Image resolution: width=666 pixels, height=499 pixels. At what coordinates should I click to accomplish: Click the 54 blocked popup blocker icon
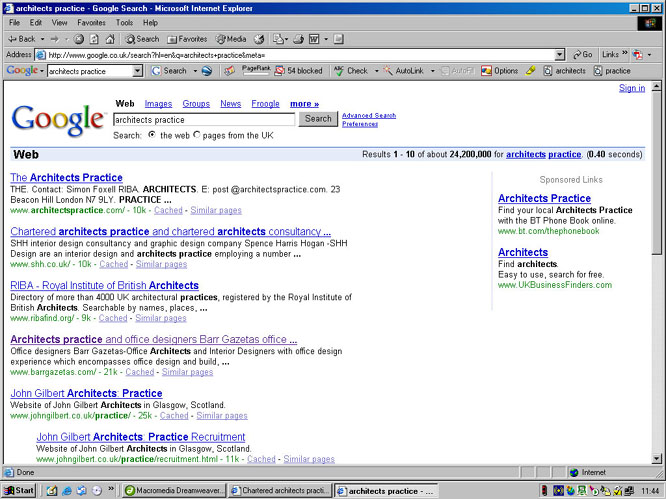click(x=298, y=71)
